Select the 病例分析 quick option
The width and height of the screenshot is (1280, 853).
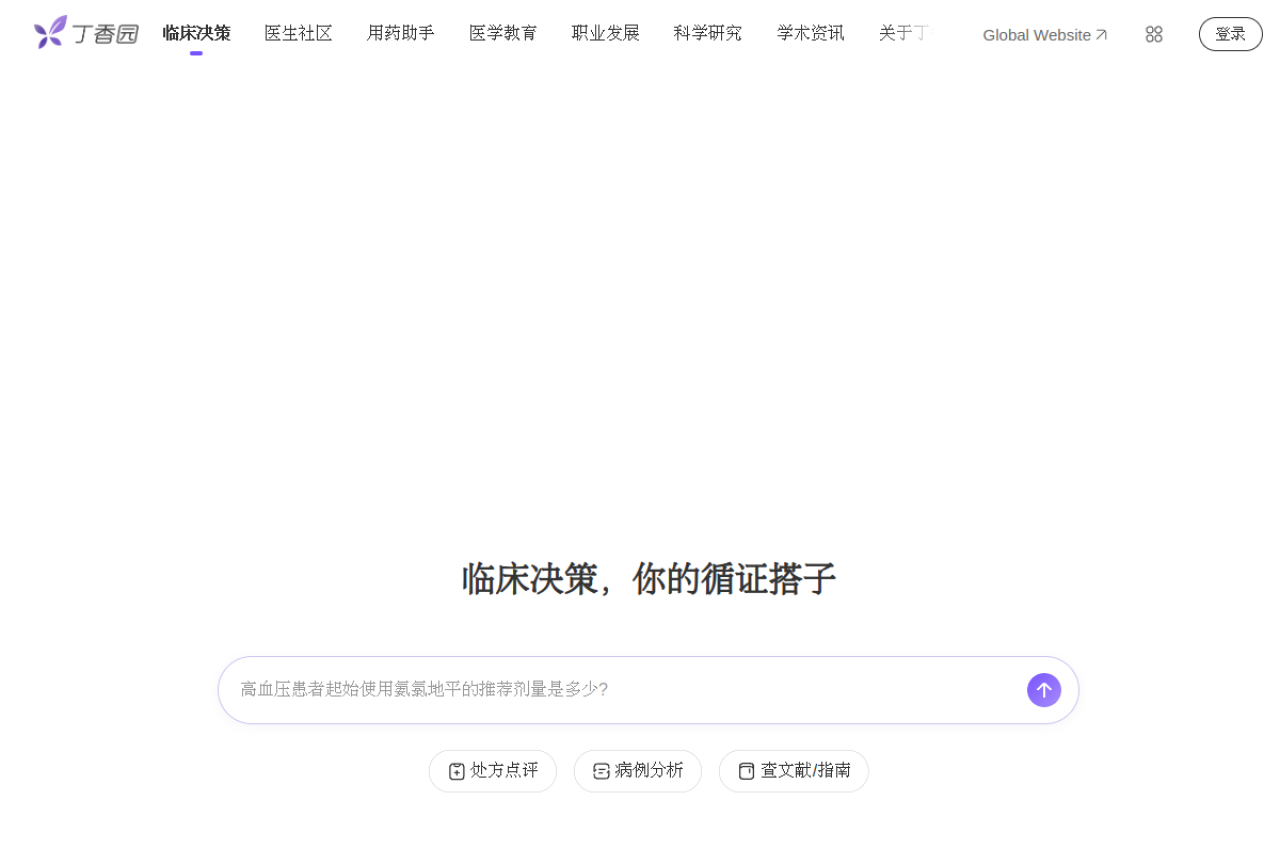[x=638, y=771]
